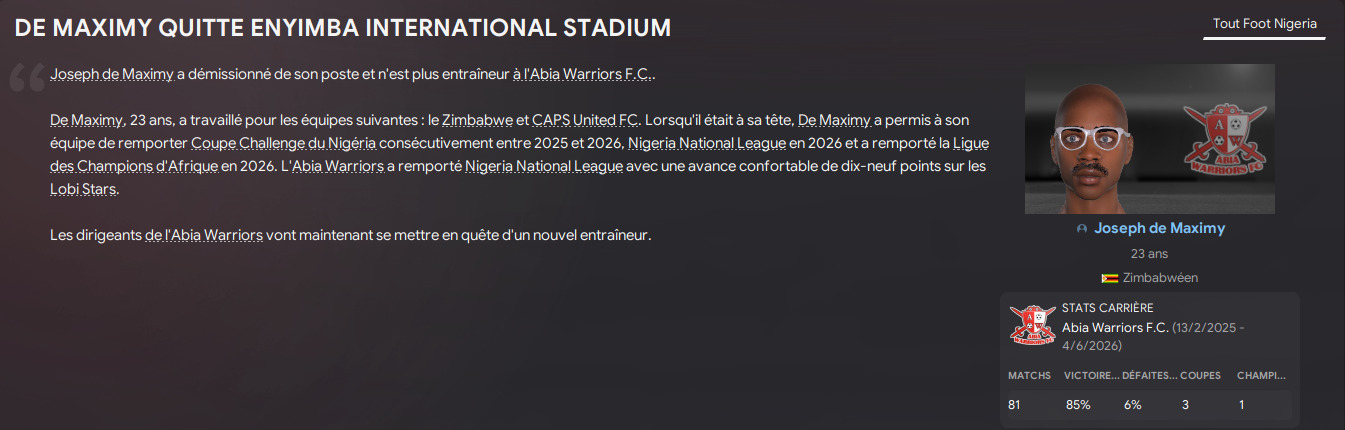This screenshot has height=430, width=1345.
Task: Open the Zimbabwe link in the article
Action: coord(476,121)
